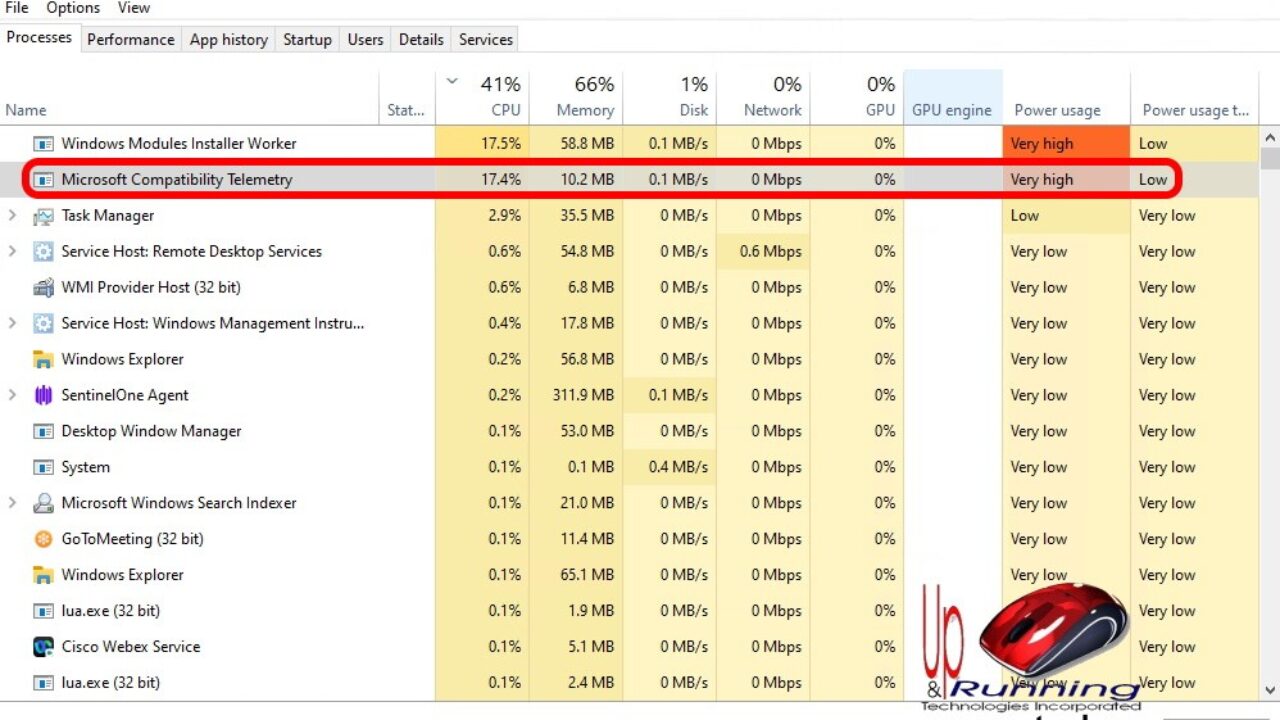Click the Microsoft Windows Search Indexer icon
Viewport: 1280px width, 720px height.
tap(43, 503)
